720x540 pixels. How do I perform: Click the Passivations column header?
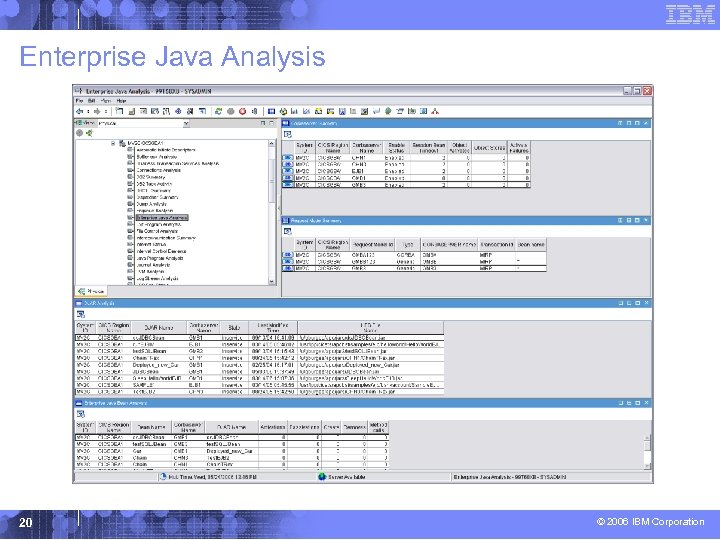point(304,427)
